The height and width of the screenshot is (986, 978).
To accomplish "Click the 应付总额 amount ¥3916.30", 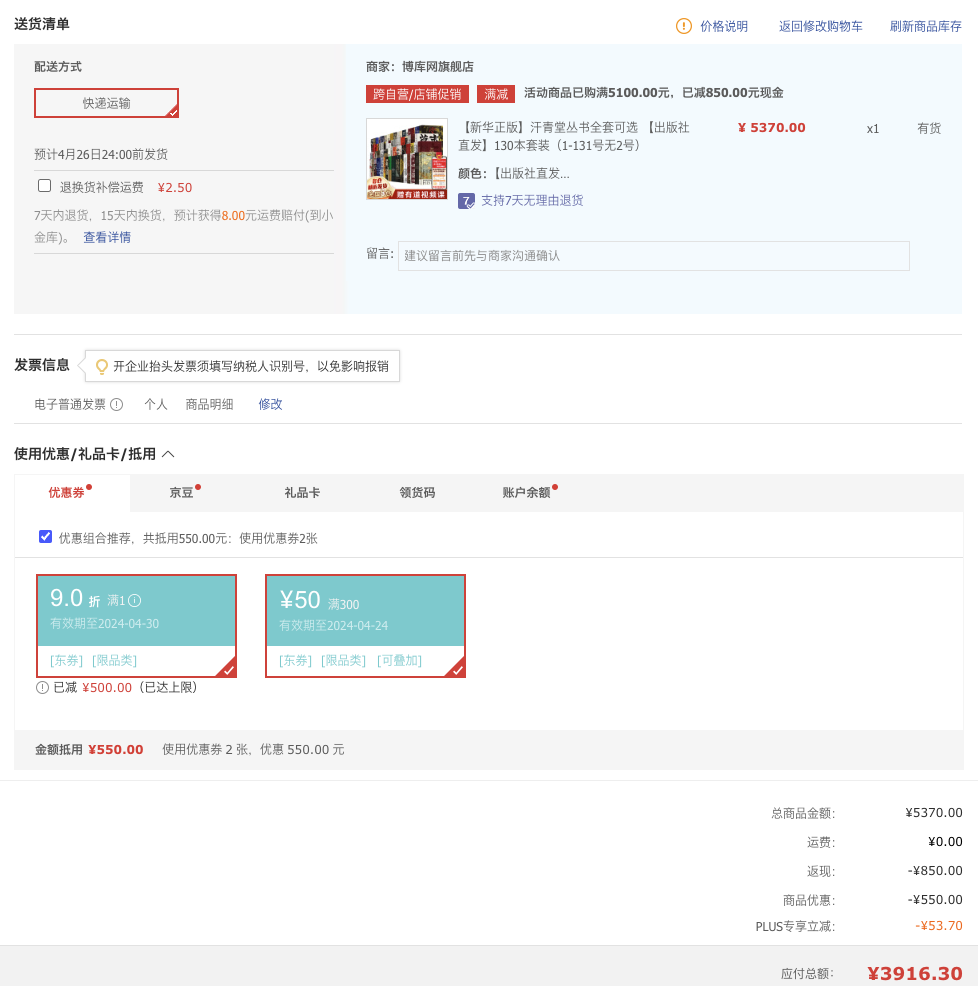I will [914, 973].
